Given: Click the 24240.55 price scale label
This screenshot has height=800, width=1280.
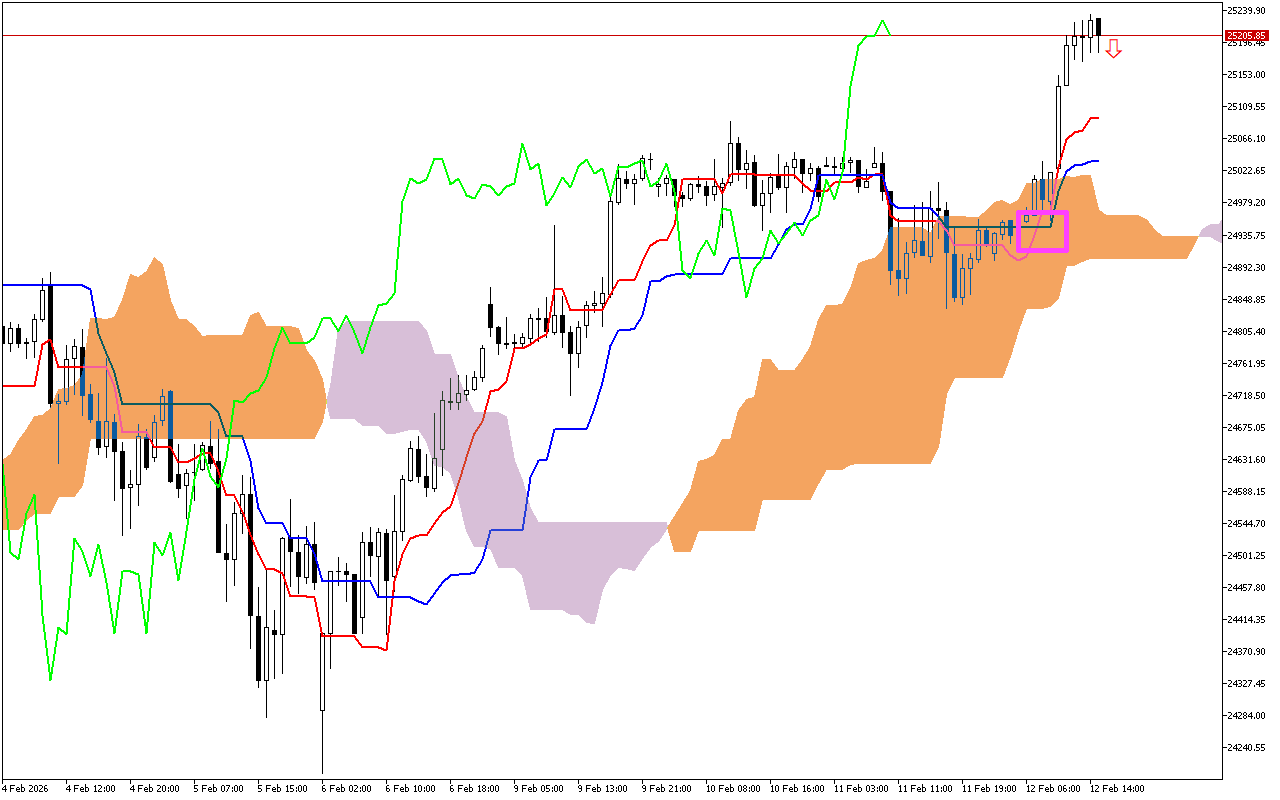Looking at the screenshot, I should tap(1246, 748).
